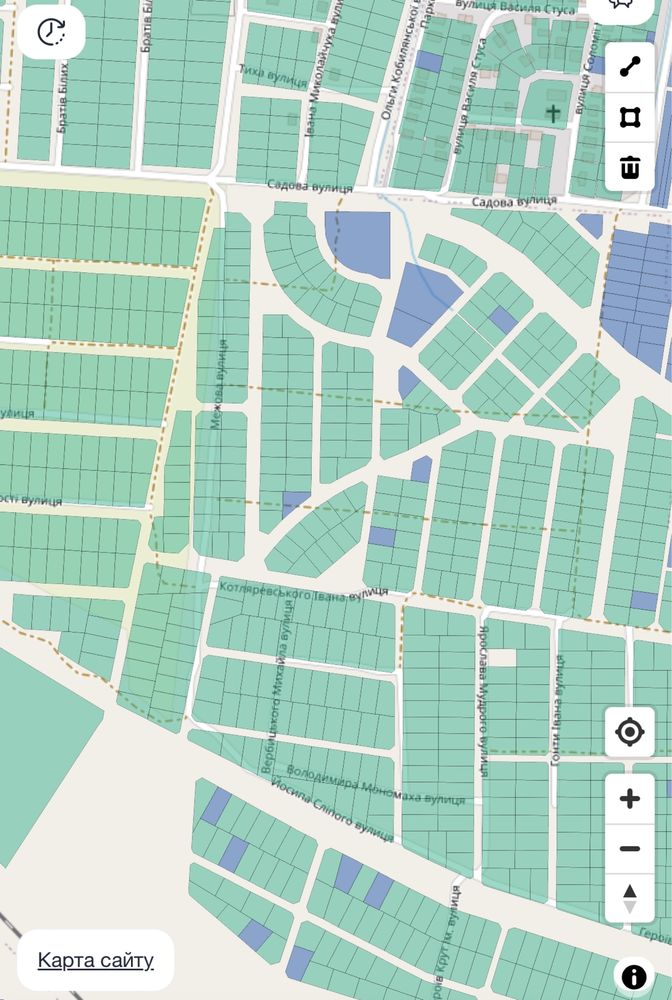This screenshot has height=1000, width=672.
Task: Select the polygon area measurement tool
Action: point(630,117)
